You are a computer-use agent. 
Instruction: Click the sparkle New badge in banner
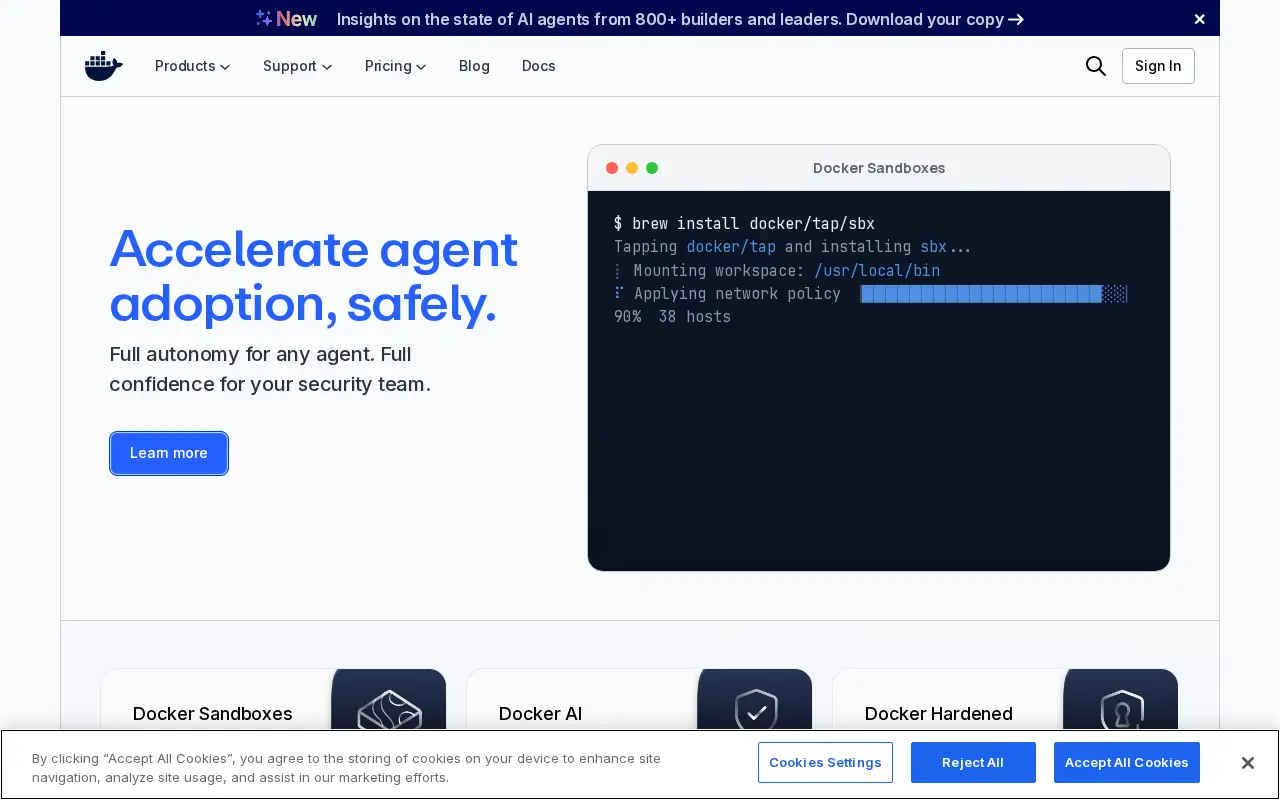(286, 19)
